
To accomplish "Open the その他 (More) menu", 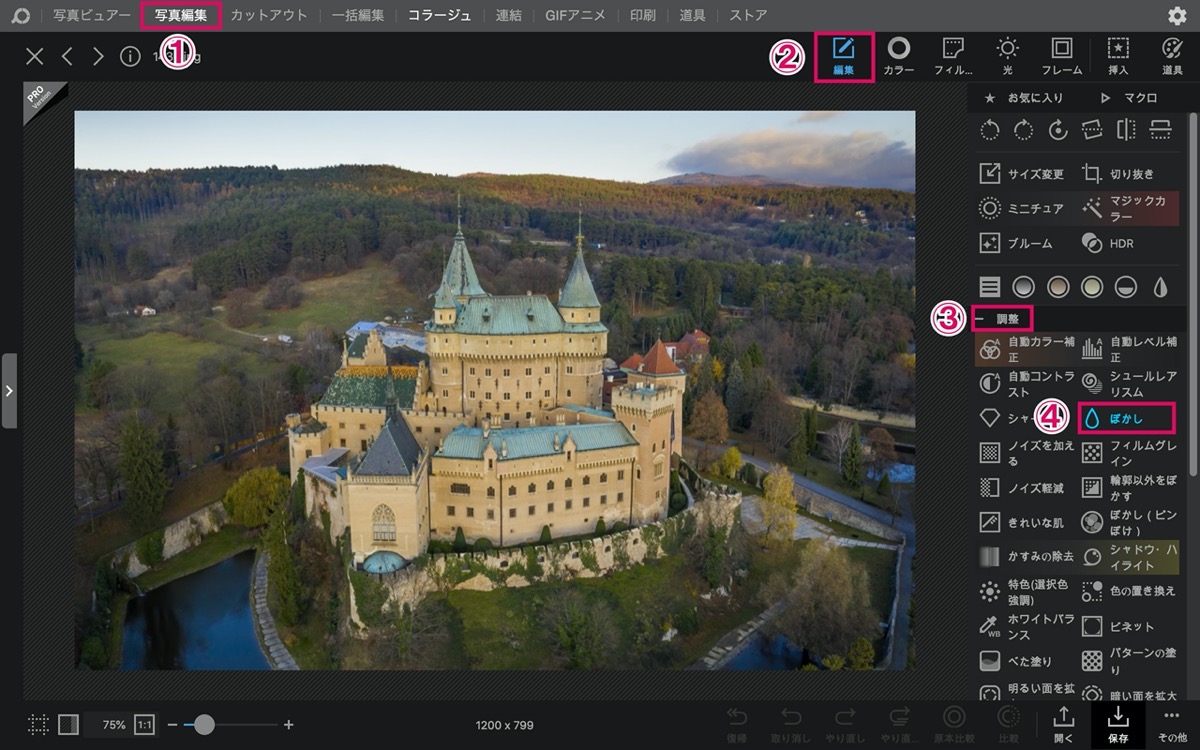I will 1172,725.
